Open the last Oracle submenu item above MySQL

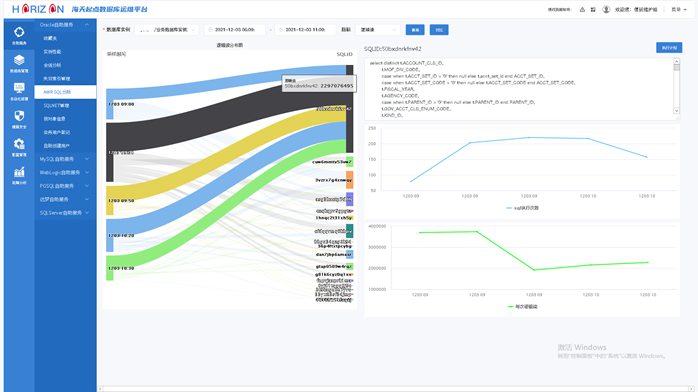[x=65, y=145]
